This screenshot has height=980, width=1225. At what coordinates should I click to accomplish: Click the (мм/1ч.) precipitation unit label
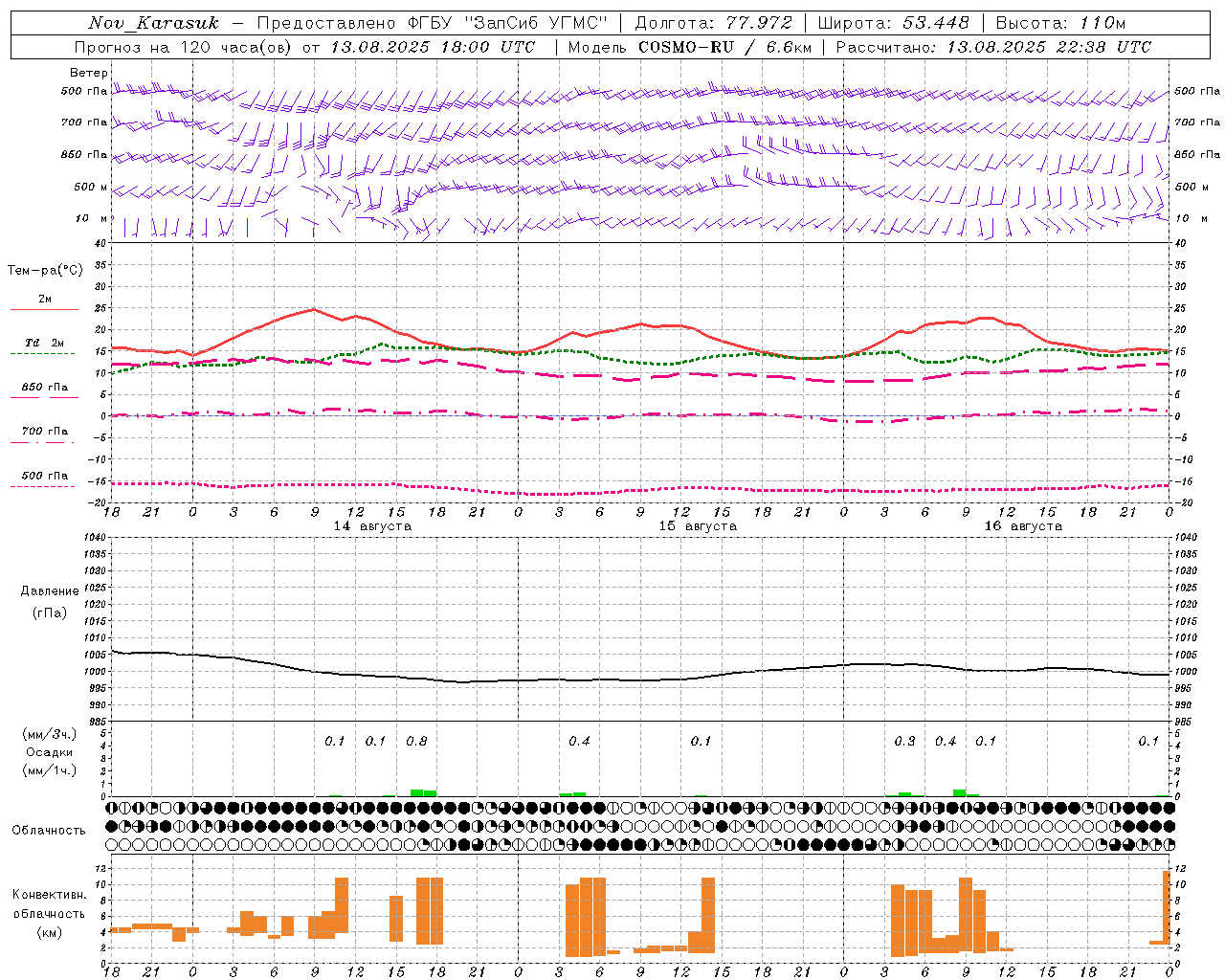pos(50,770)
